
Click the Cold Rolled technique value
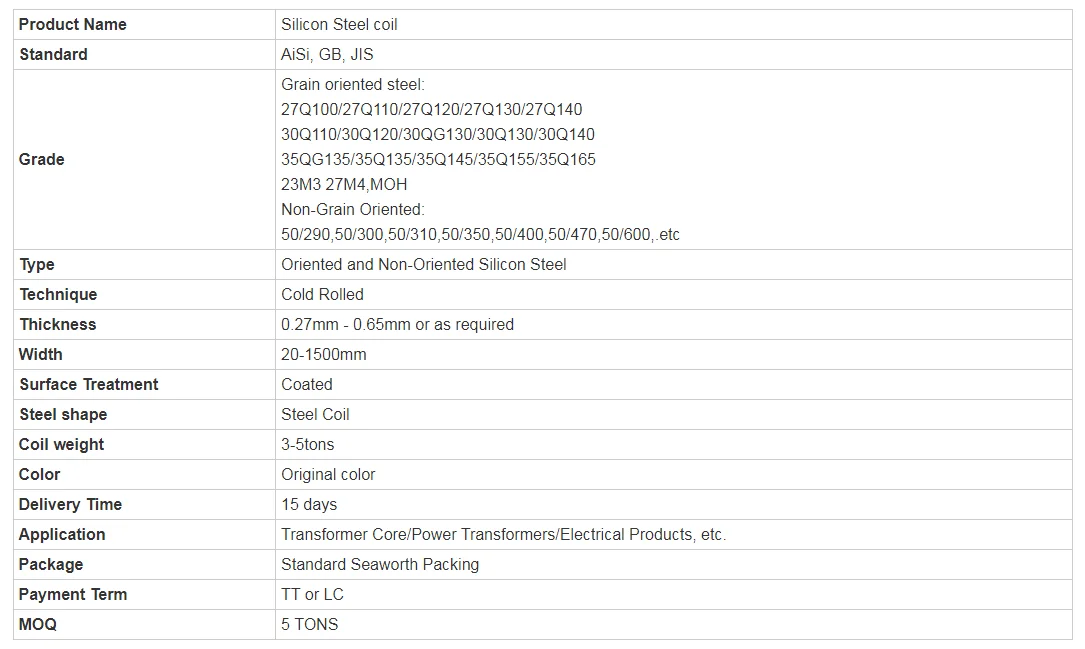pyautogui.click(x=322, y=294)
